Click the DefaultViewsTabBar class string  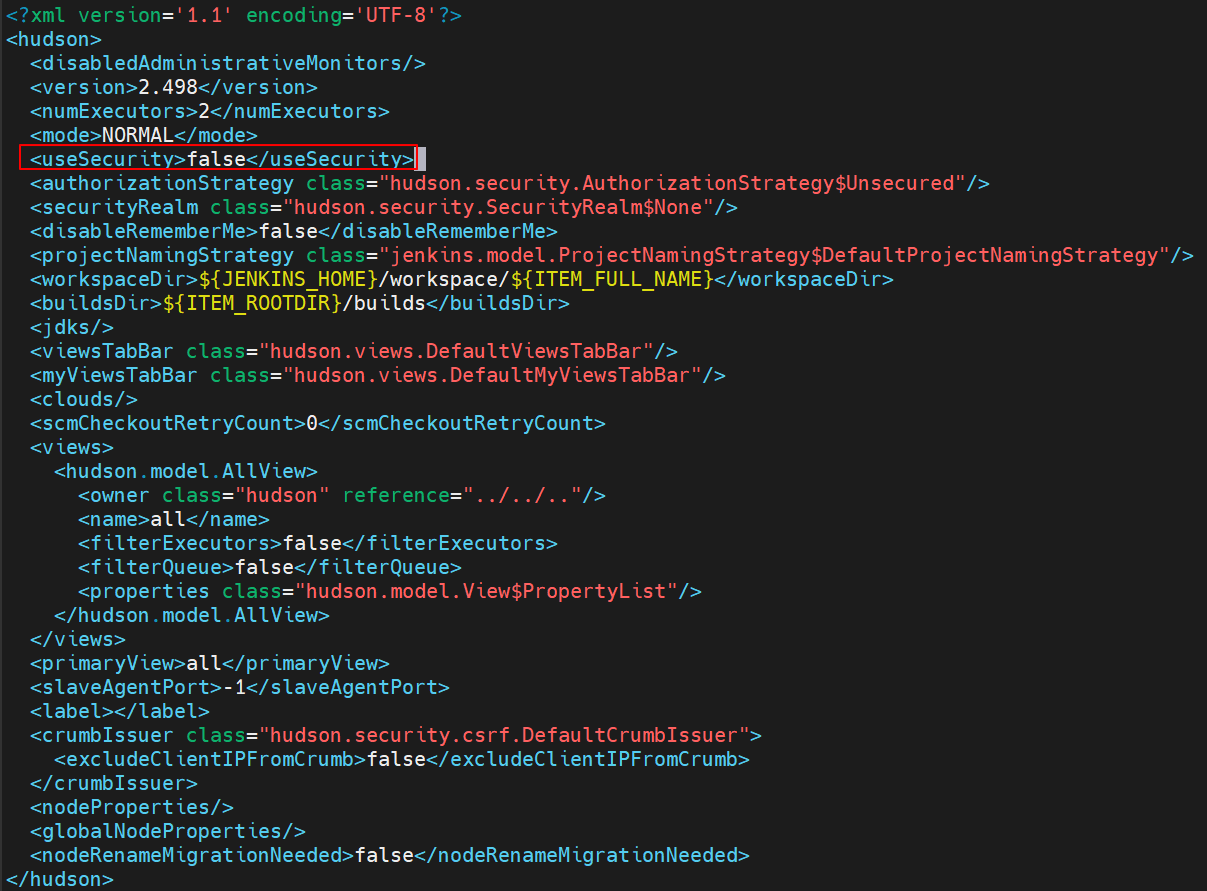click(x=456, y=351)
